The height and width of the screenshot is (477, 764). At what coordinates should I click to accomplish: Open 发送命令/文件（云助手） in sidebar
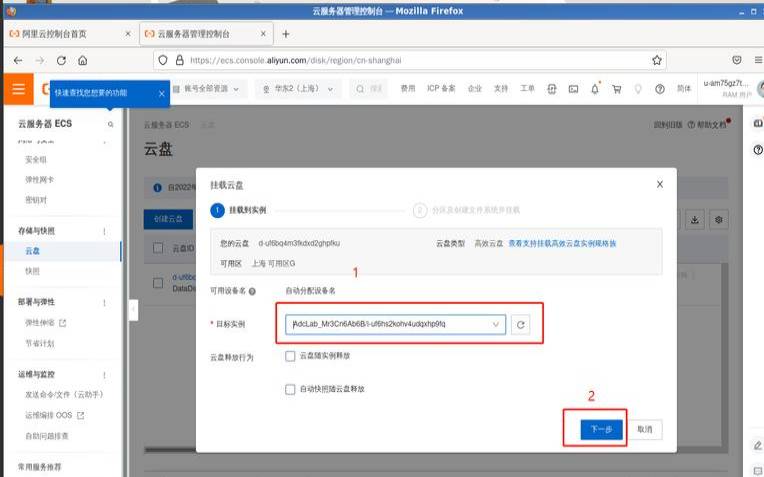click(x=64, y=394)
